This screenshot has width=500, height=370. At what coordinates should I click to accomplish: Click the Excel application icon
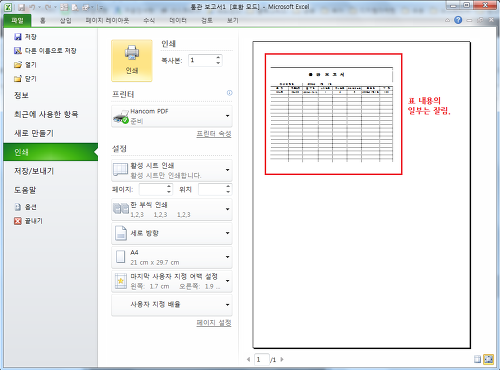(8, 7)
